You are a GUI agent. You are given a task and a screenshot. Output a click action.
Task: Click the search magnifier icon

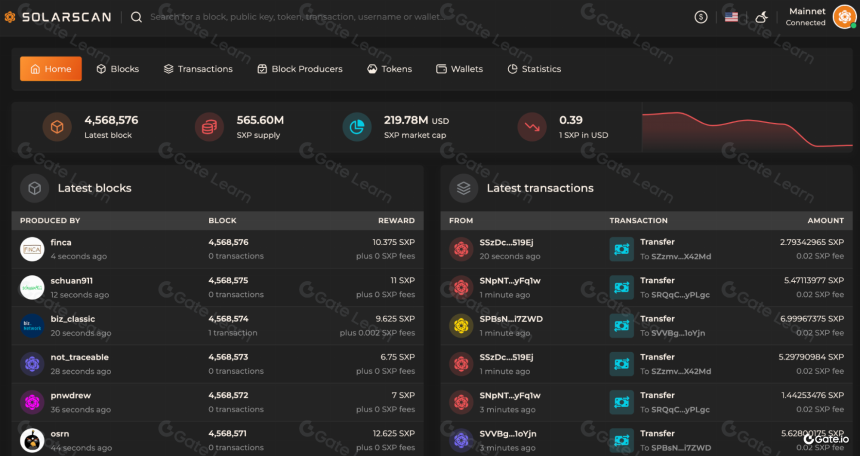[136, 17]
